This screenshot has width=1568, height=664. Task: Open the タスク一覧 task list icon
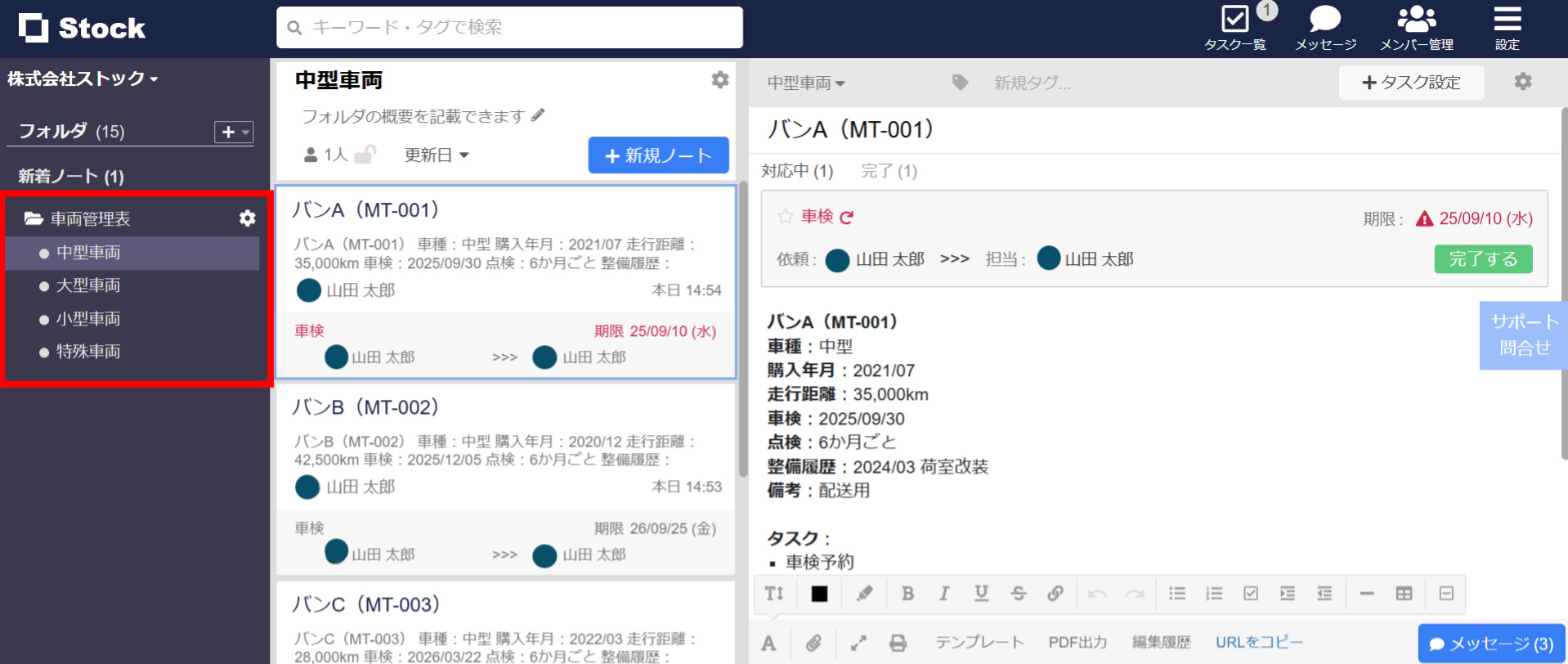pos(1234,27)
